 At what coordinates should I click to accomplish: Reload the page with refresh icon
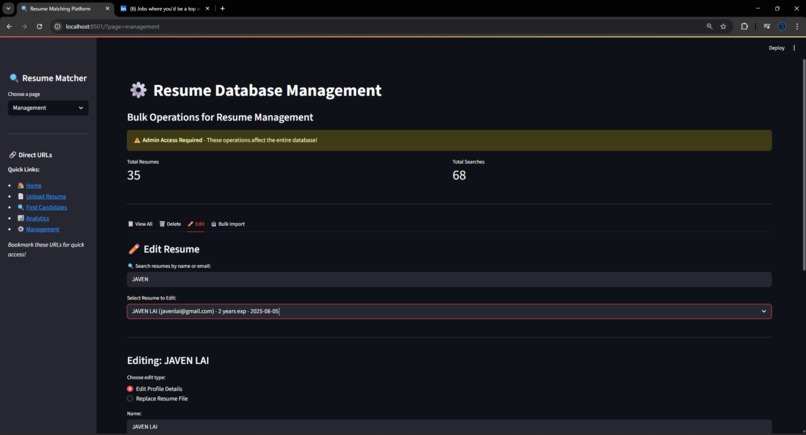39,26
